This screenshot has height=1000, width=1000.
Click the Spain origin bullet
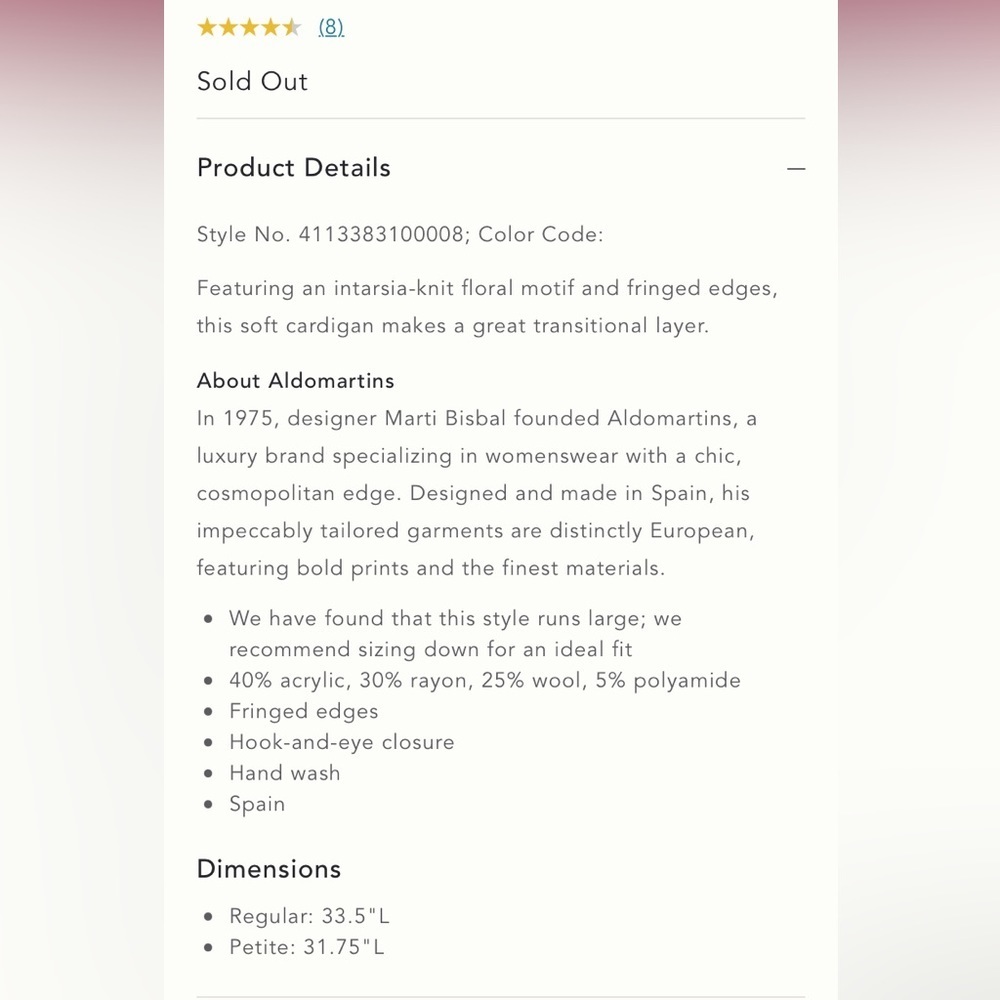click(x=257, y=805)
